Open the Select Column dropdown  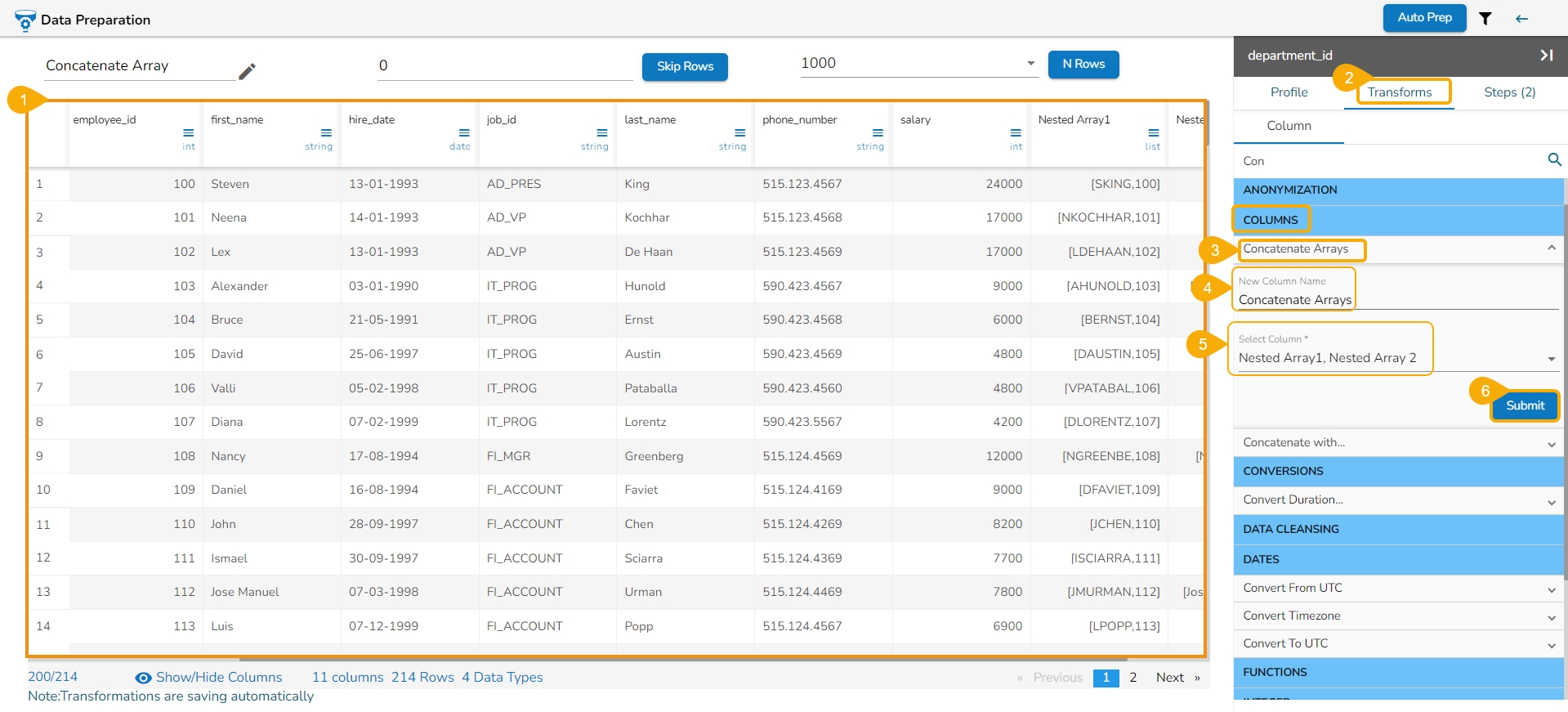pos(1550,359)
